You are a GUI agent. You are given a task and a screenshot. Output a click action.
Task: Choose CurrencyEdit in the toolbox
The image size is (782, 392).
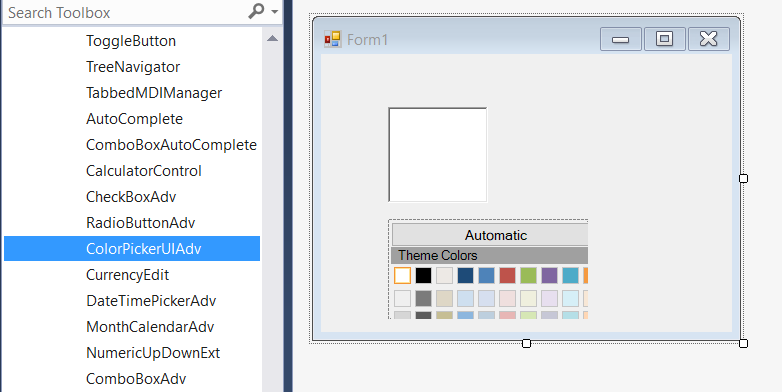[127, 275]
